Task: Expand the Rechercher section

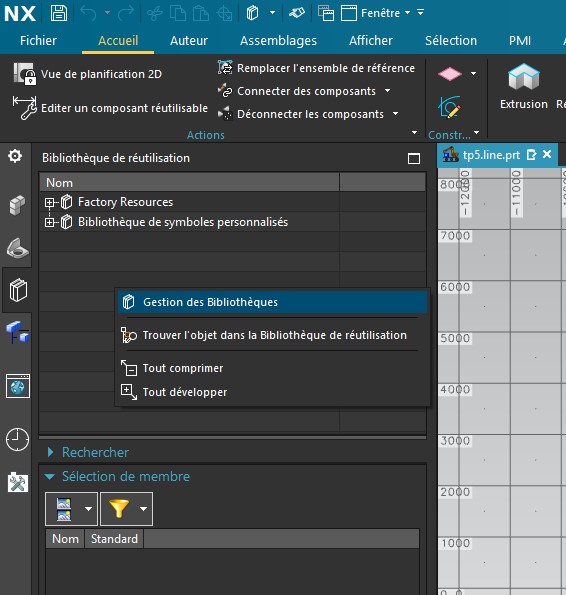Action: pos(50,452)
